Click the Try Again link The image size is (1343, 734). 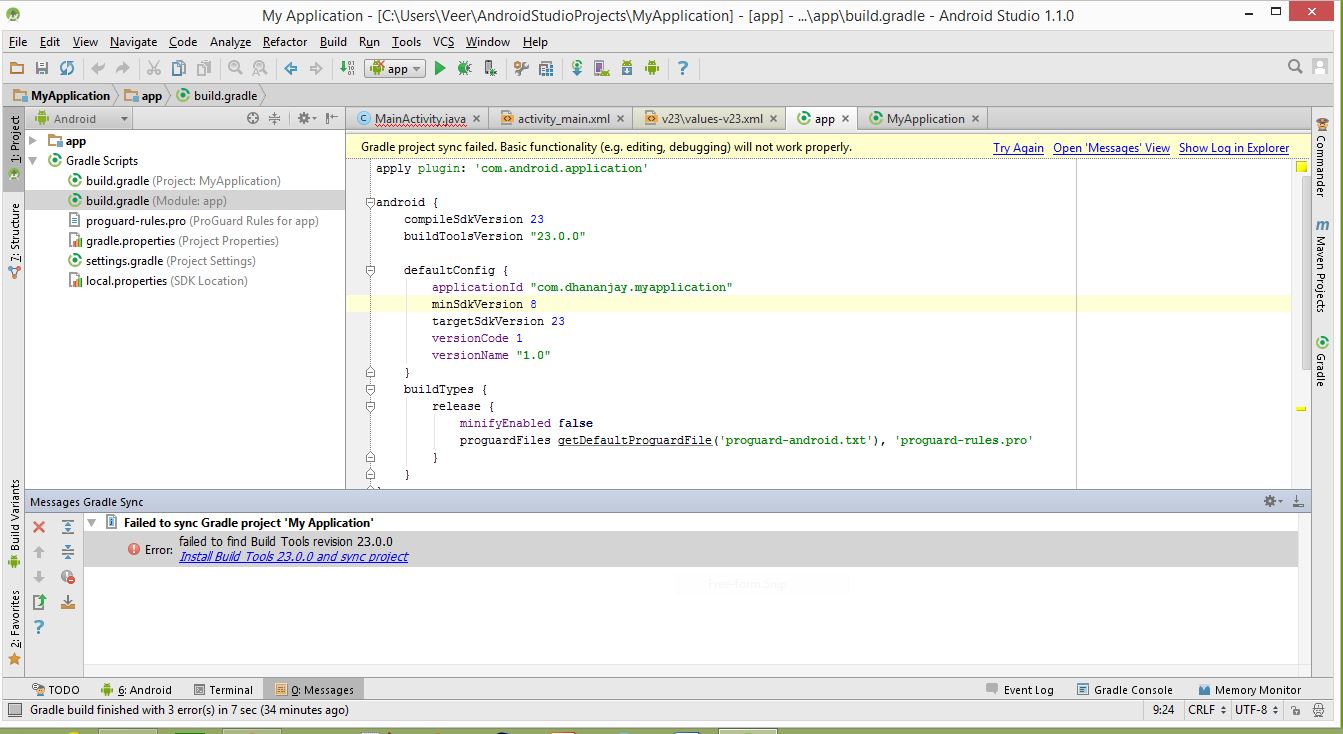pos(1018,148)
